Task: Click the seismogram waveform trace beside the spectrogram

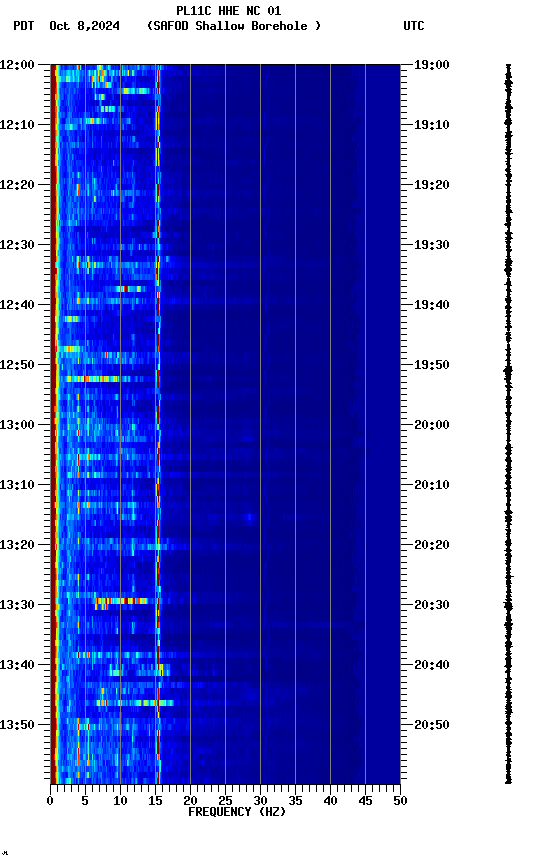Action: 508,424
